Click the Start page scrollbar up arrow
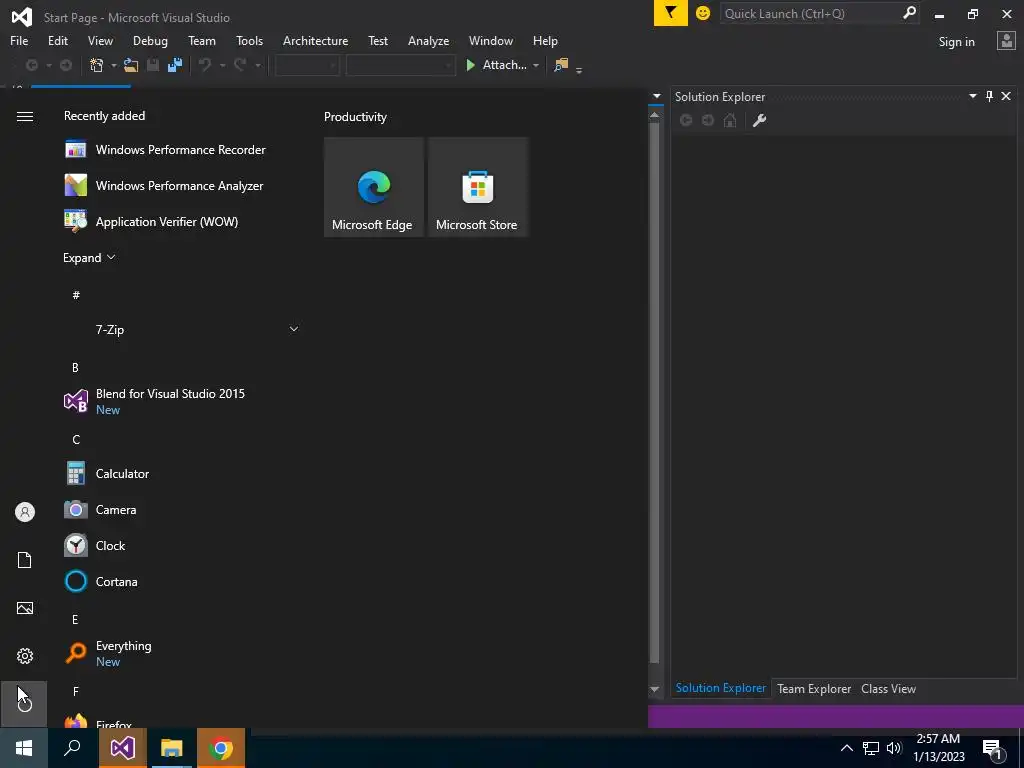This screenshot has height=768, width=1024. pyautogui.click(x=654, y=114)
